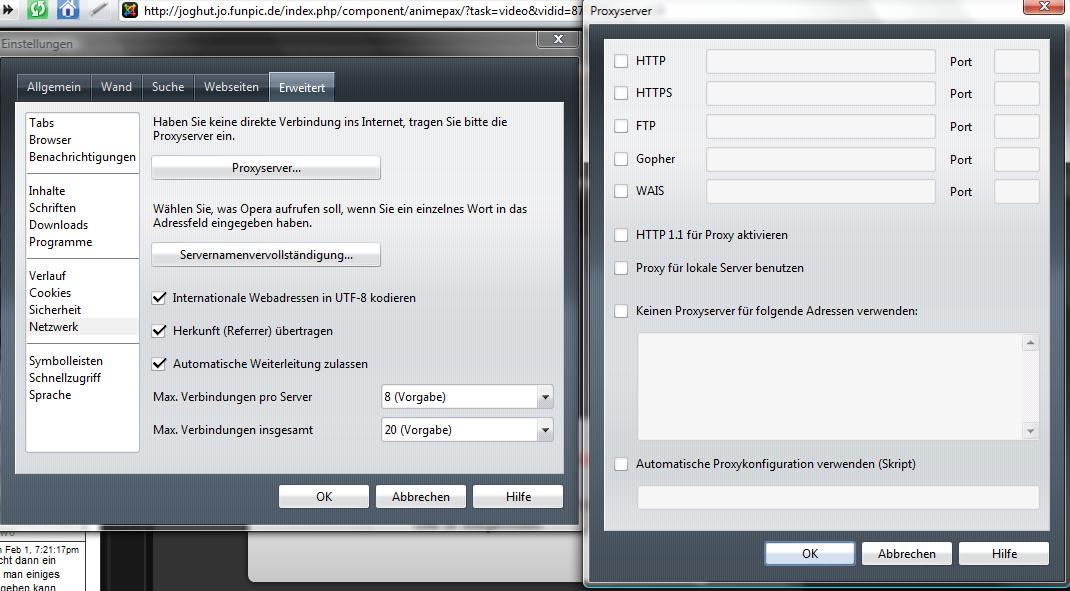Click scroll-down arrow in proxy exceptions box

pos(1030,431)
